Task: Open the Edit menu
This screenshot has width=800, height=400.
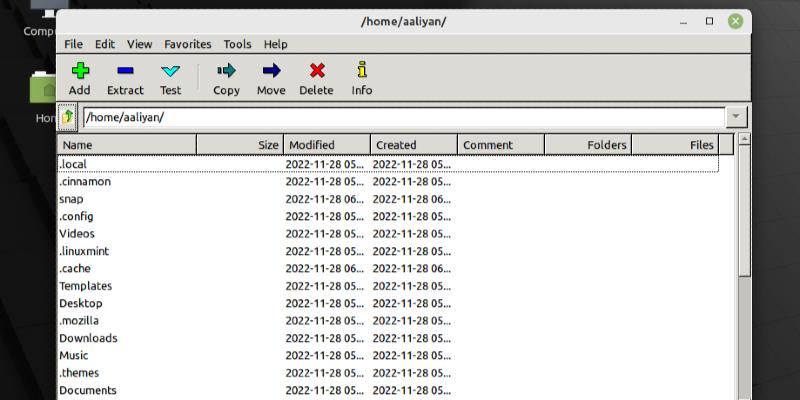Action: pos(105,44)
